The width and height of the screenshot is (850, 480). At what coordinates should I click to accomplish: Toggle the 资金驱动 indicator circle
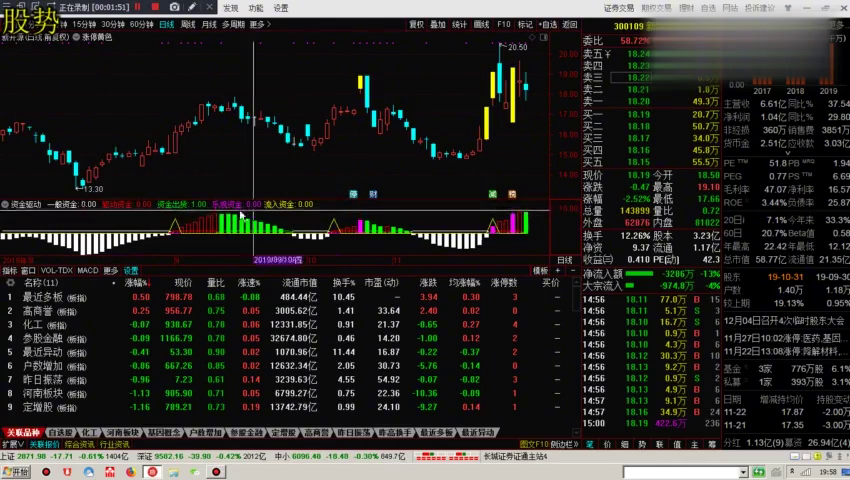coord(5,204)
